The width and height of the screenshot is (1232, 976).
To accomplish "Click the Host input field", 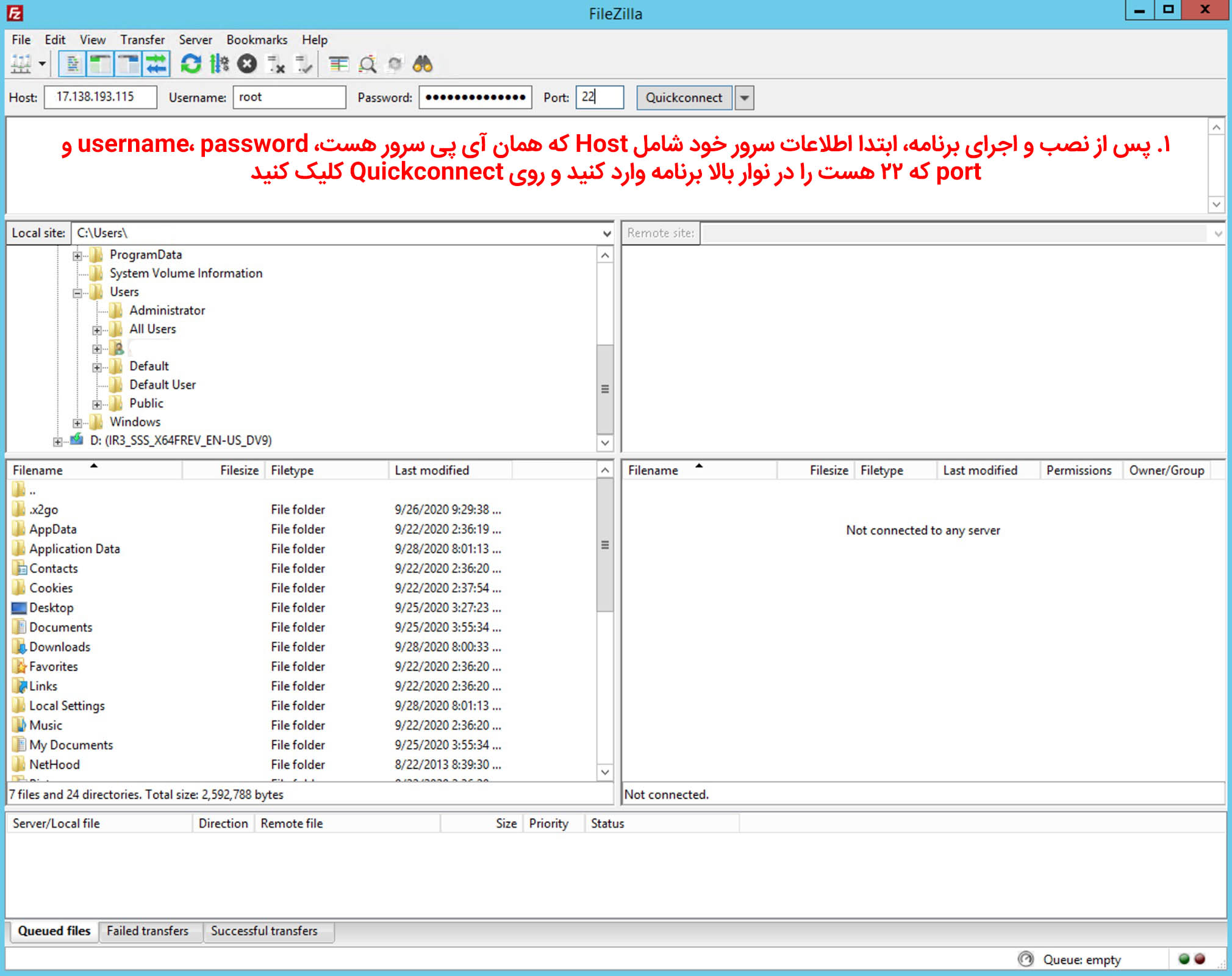I will (100, 97).
